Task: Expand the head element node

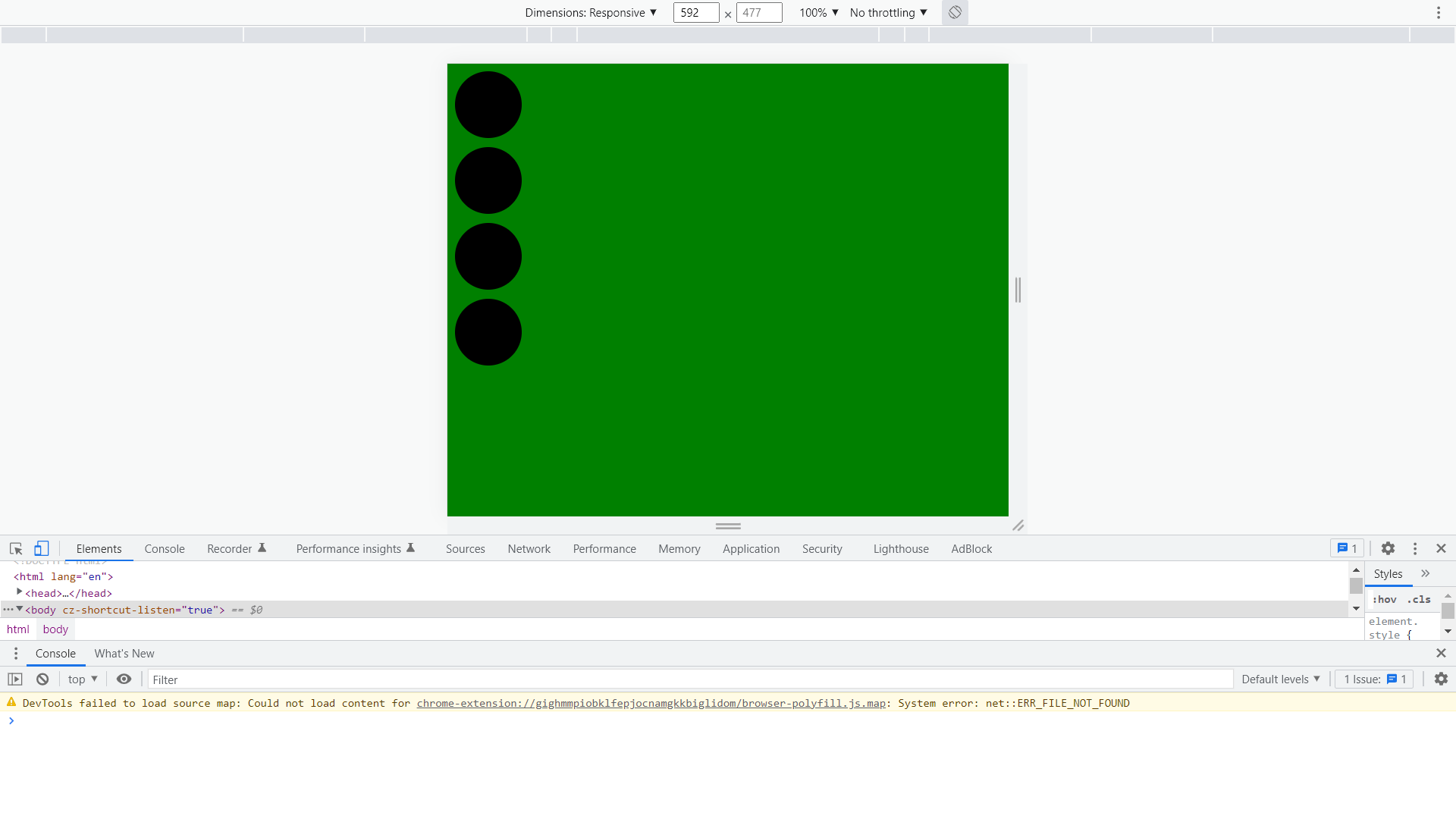Action: click(x=19, y=592)
